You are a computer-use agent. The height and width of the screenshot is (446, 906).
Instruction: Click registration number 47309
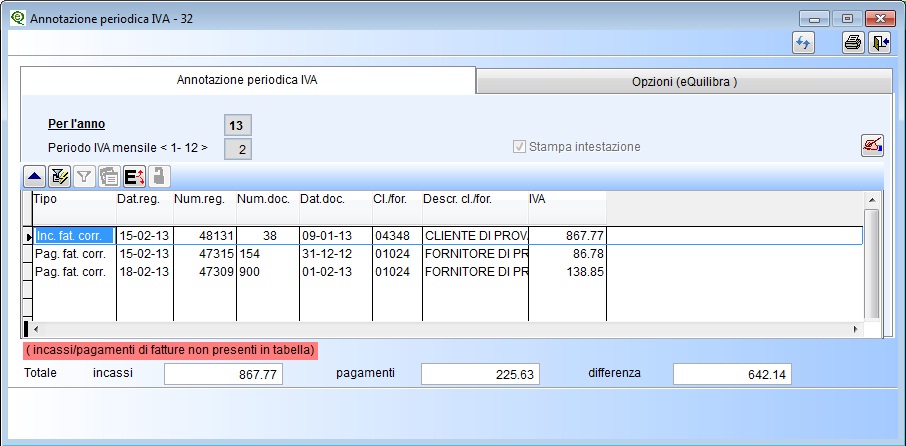click(x=205, y=272)
